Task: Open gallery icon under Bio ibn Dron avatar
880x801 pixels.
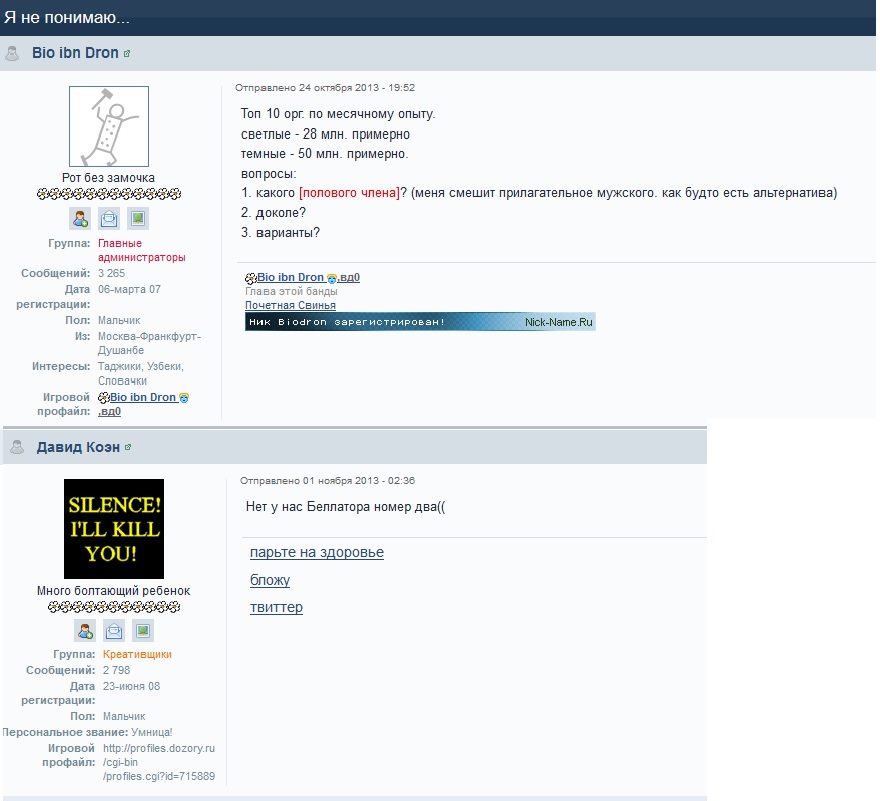Action: (x=138, y=218)
